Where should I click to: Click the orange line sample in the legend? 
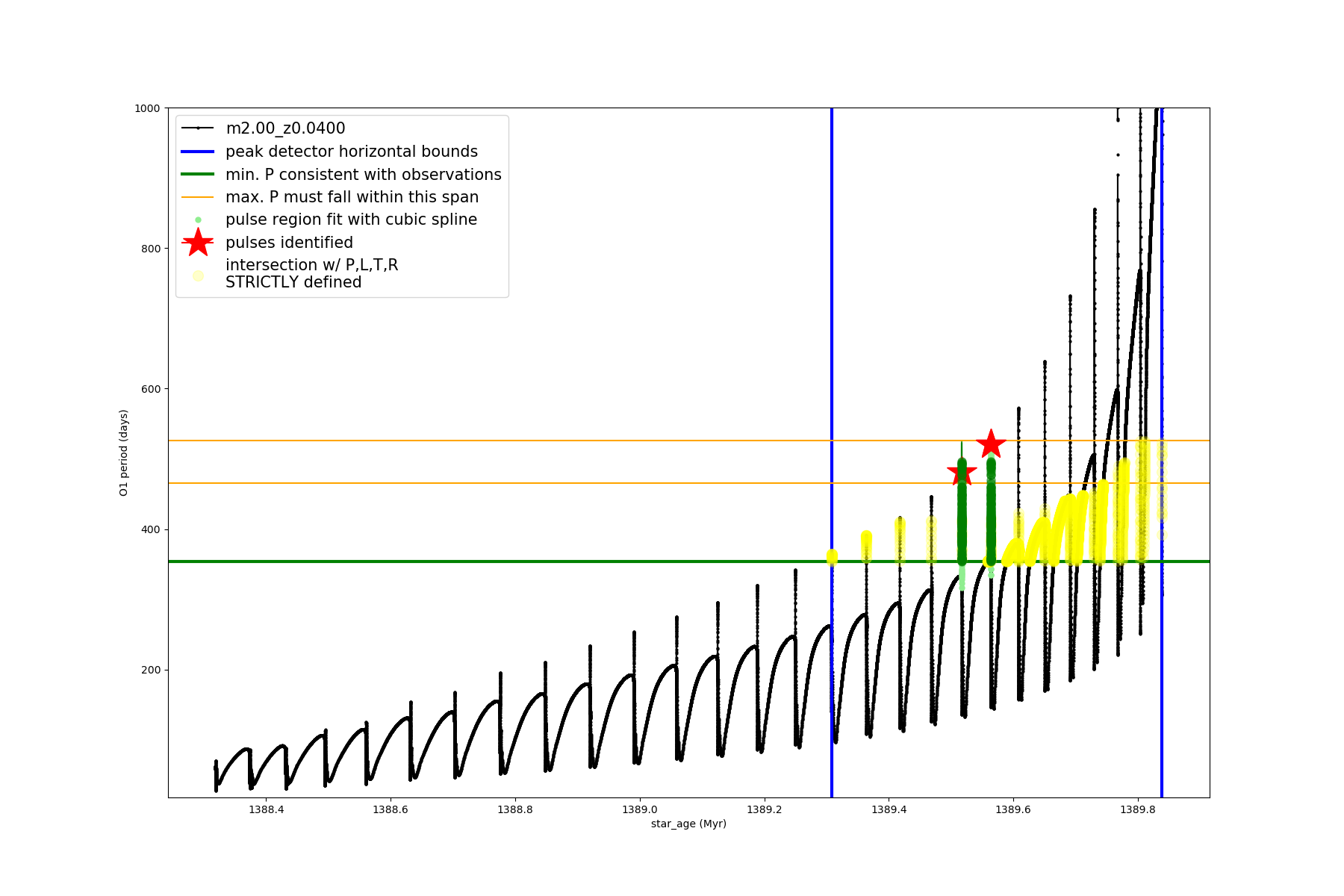tap(198, 197)
